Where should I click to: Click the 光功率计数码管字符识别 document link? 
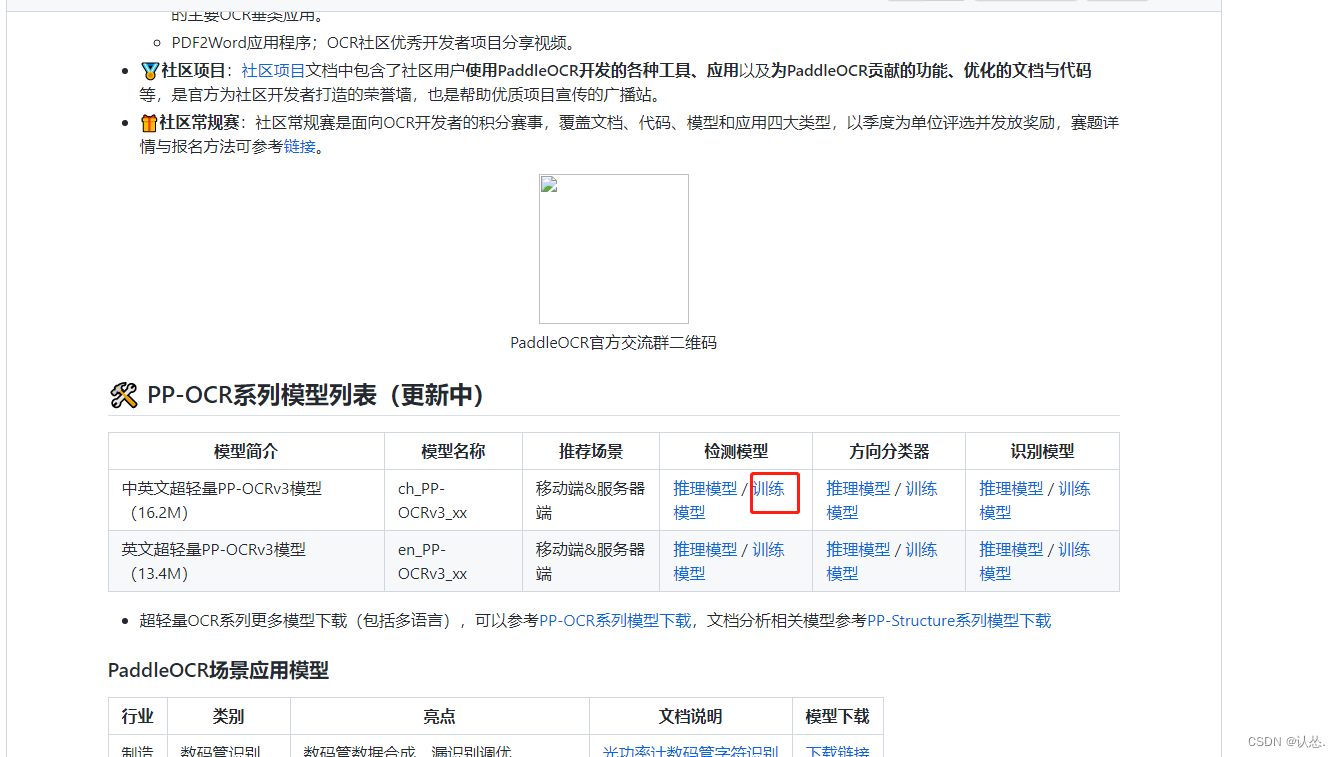coord(690,750)
